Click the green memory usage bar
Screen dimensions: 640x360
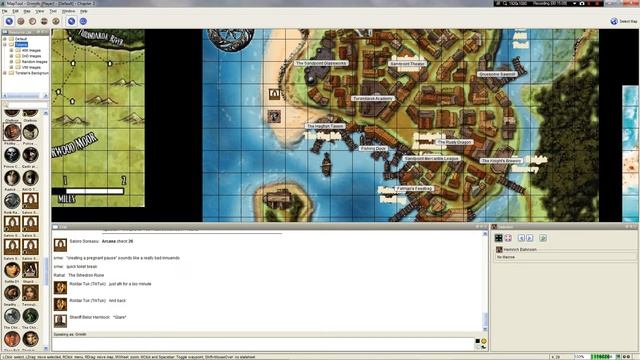coord(602,357)
